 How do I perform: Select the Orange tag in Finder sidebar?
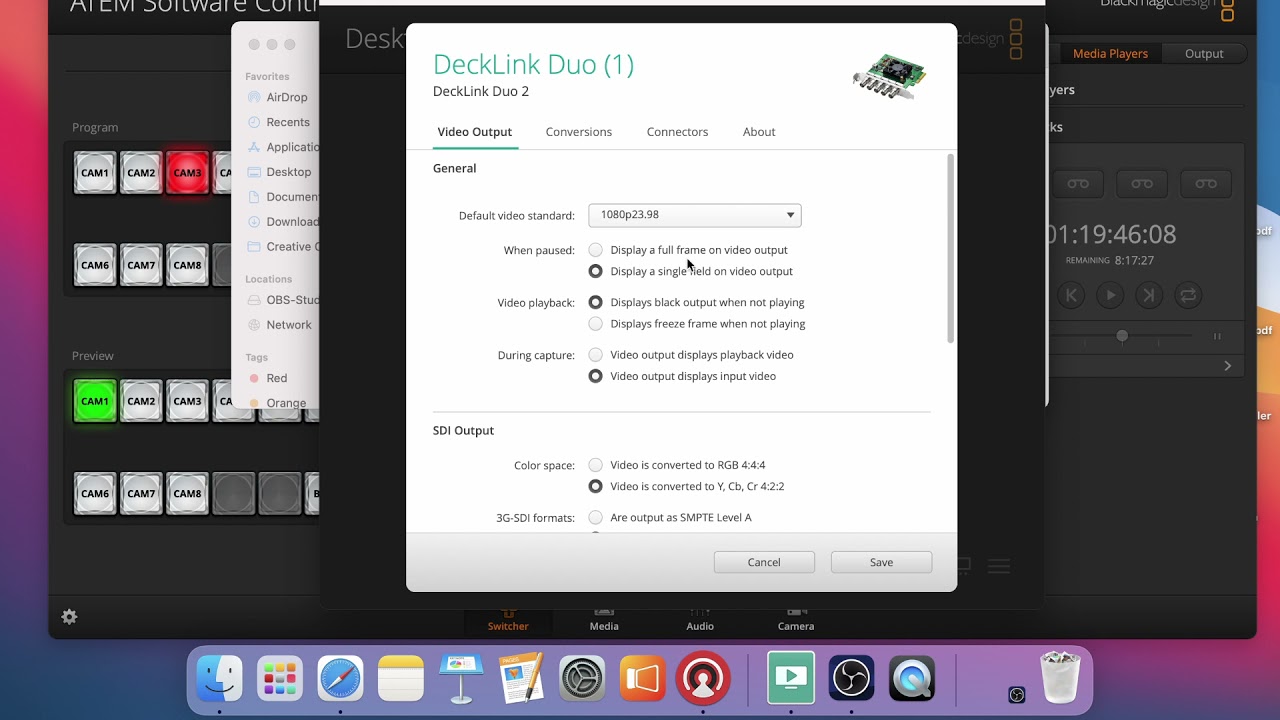pos(277,403)
